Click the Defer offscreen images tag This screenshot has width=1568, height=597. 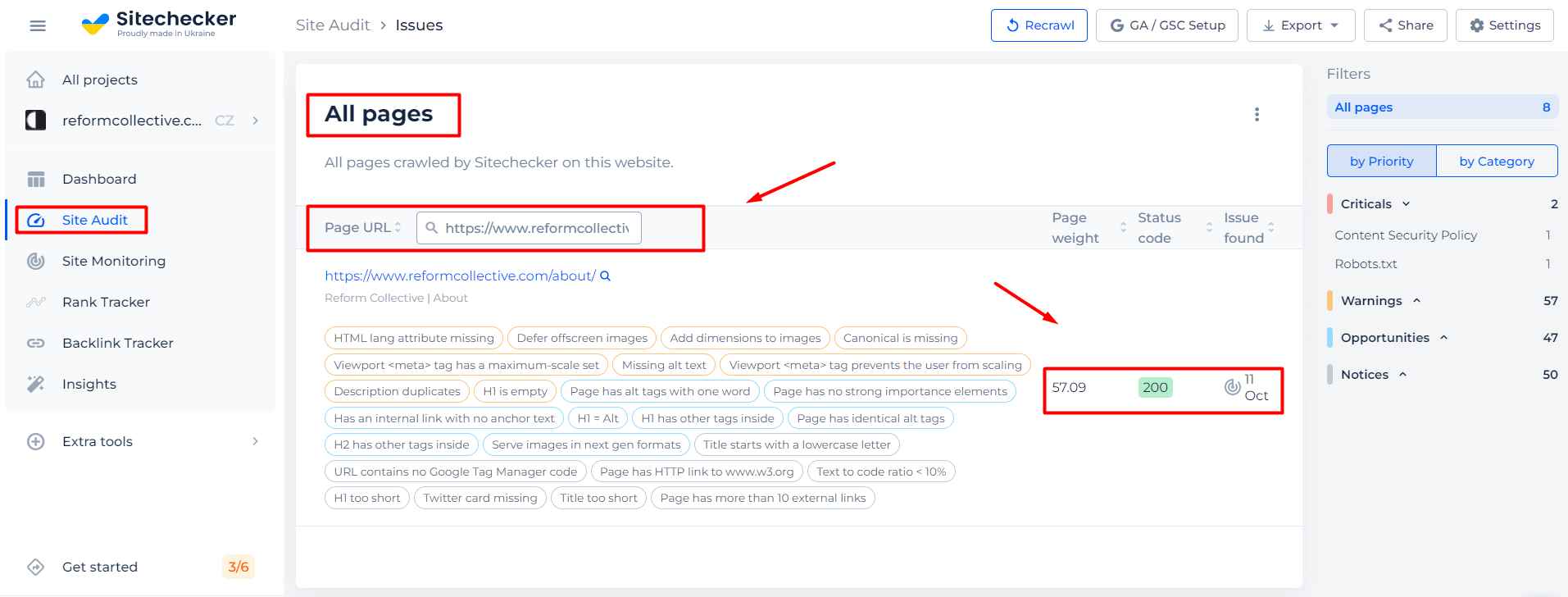(582, 338)
